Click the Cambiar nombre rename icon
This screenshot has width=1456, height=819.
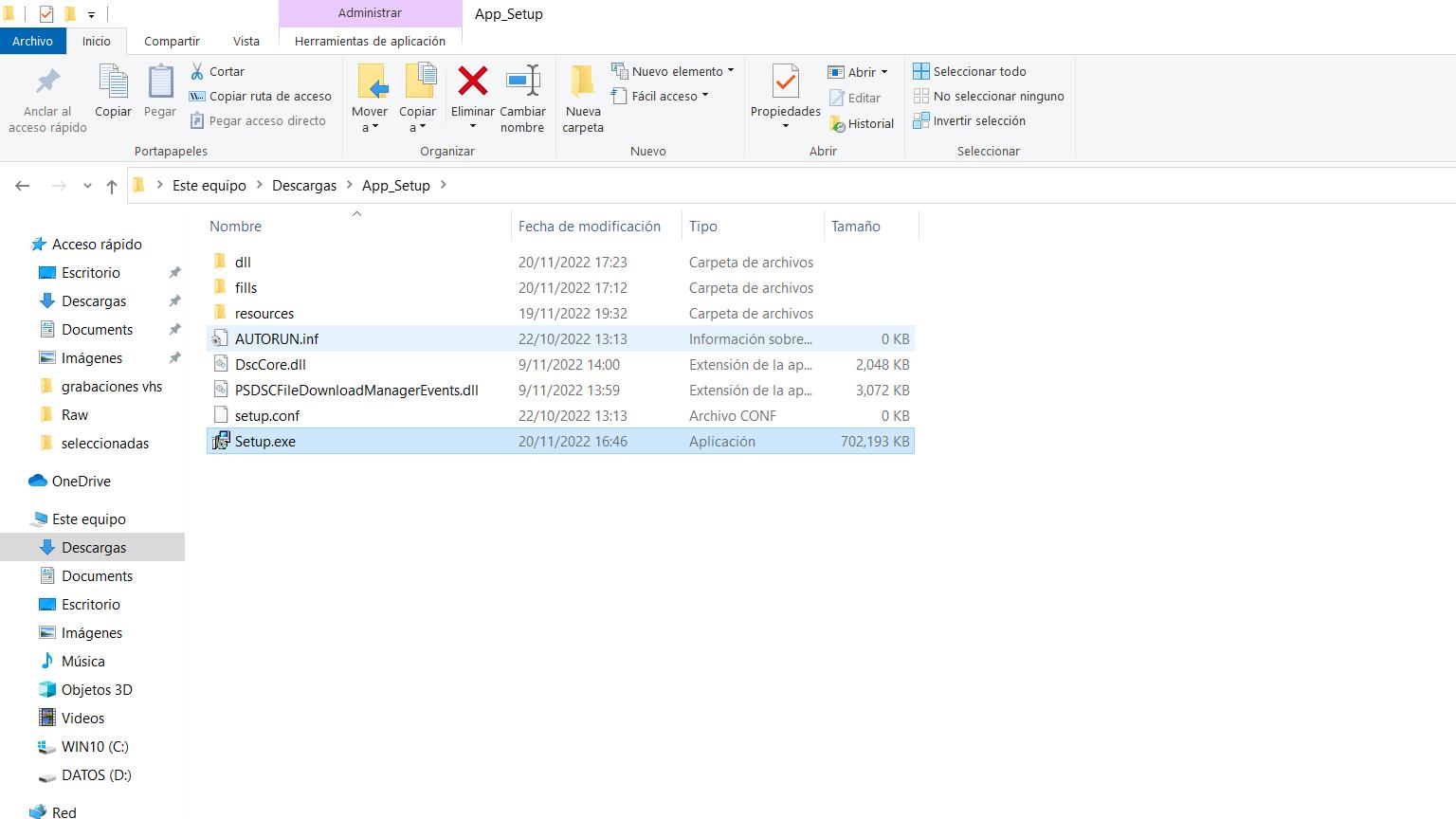click(522, 82)
